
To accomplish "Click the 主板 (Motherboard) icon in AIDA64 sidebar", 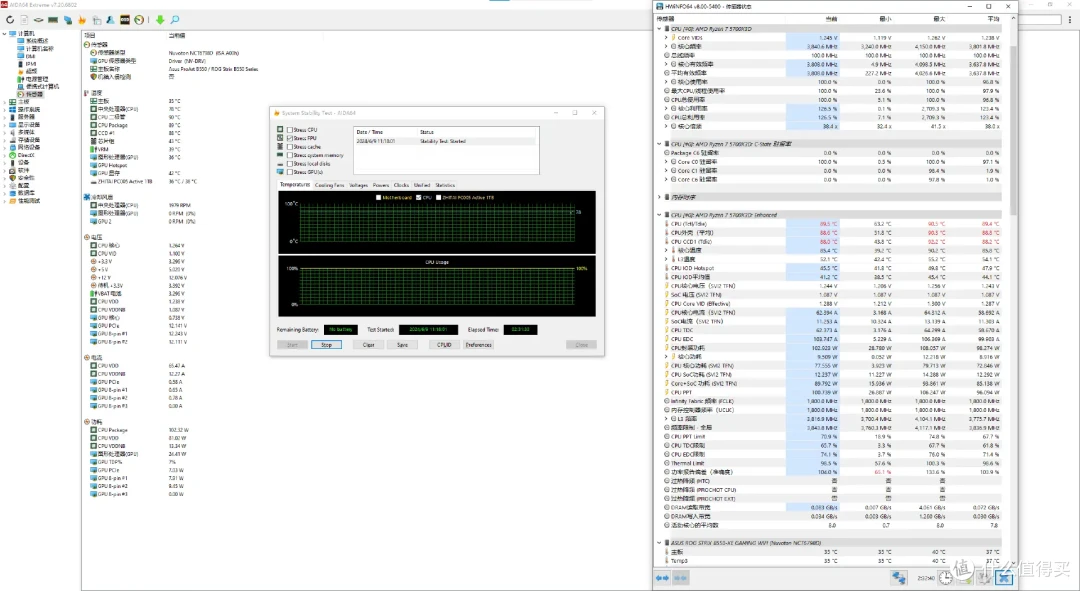I will tap(15, 102).
